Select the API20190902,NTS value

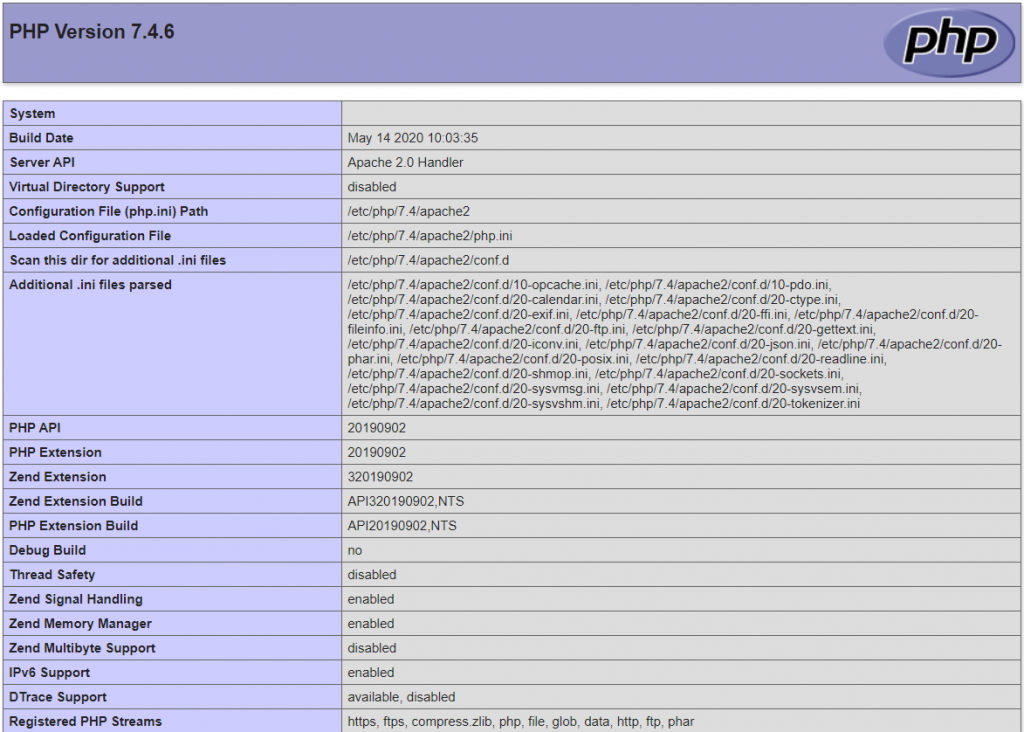[x=402, y=526]
